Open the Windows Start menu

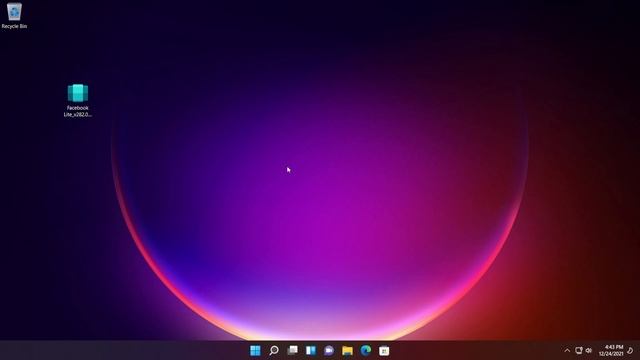pyautogui.click(x=256, y=351)
